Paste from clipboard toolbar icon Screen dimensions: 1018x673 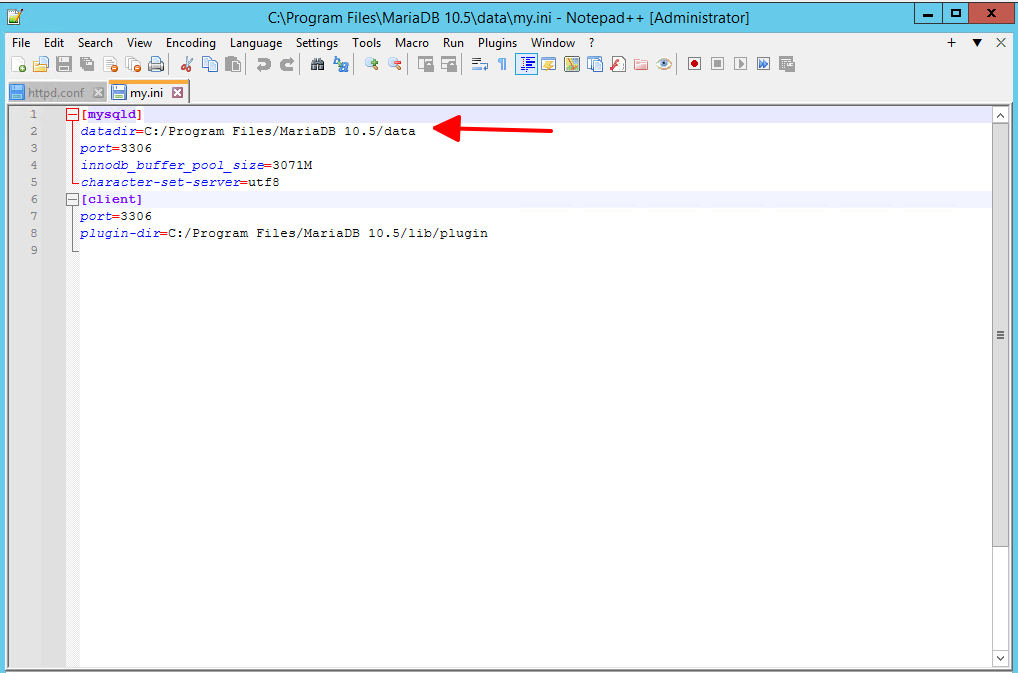click(232, 64)
